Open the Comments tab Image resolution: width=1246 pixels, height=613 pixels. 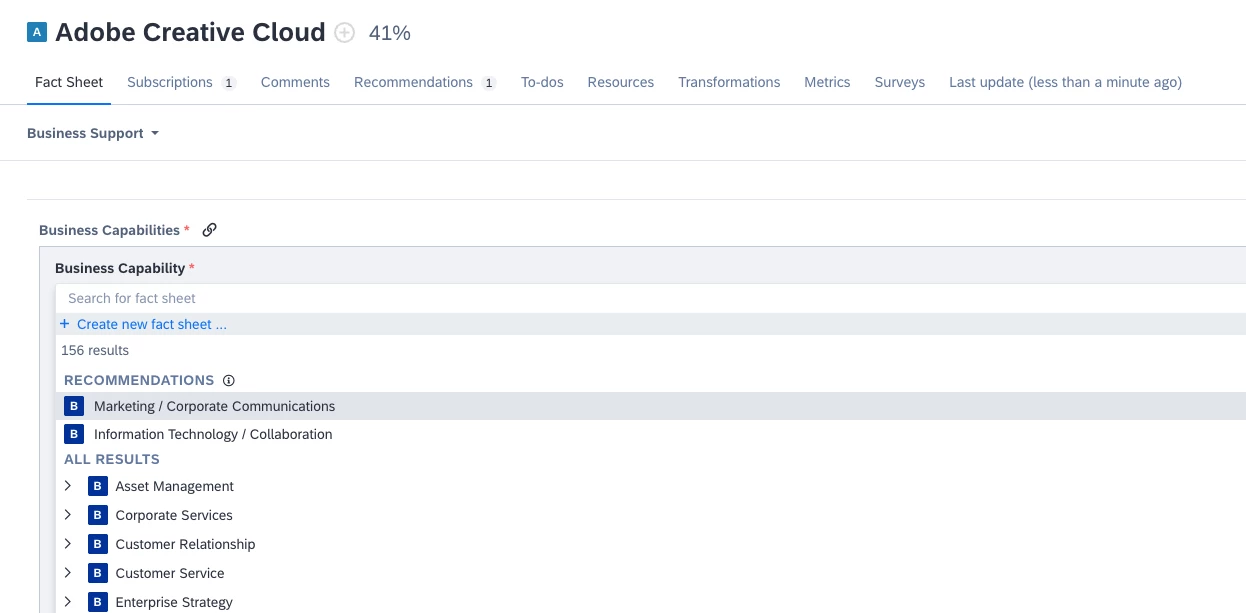295,82
